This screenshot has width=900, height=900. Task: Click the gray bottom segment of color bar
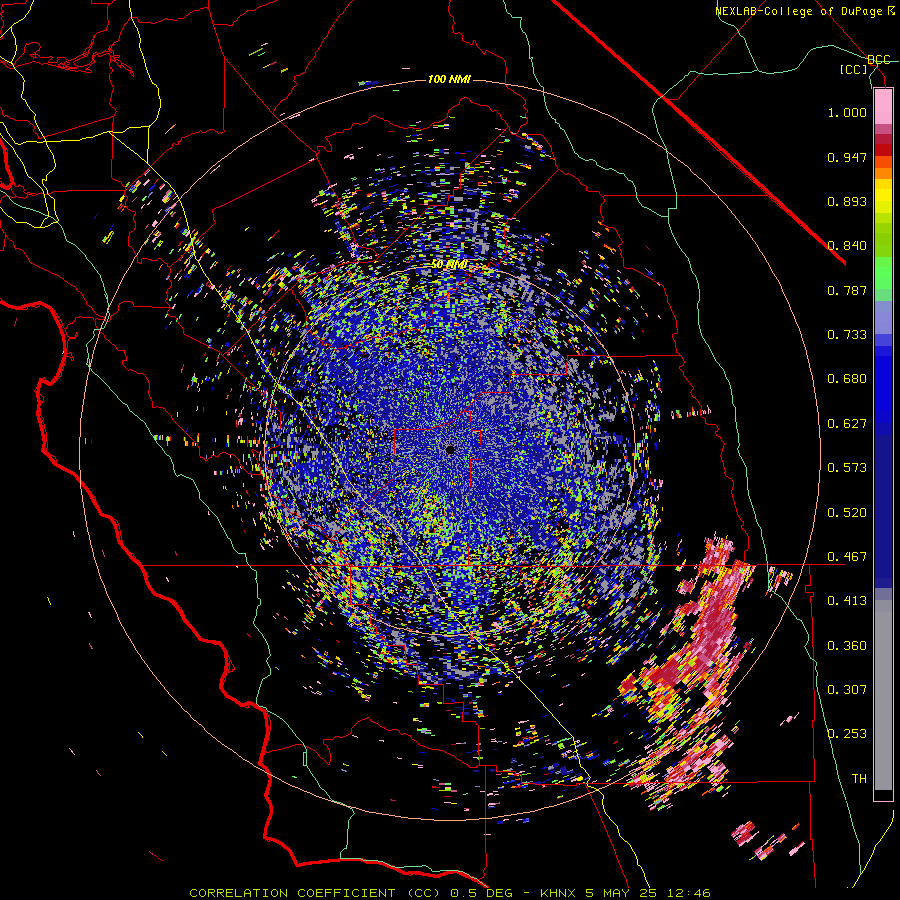coord(883,695)
